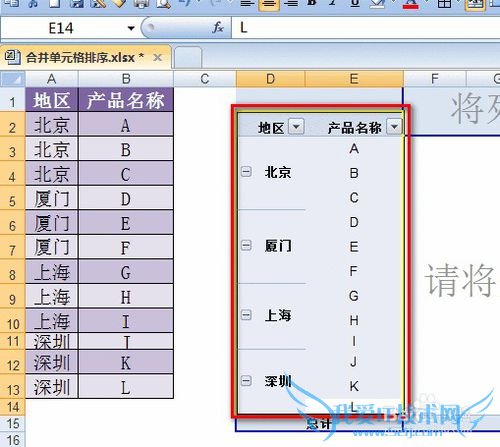Viewport: 500px width, 447px height.
Task: Select column A header
Action: [52, 79]
